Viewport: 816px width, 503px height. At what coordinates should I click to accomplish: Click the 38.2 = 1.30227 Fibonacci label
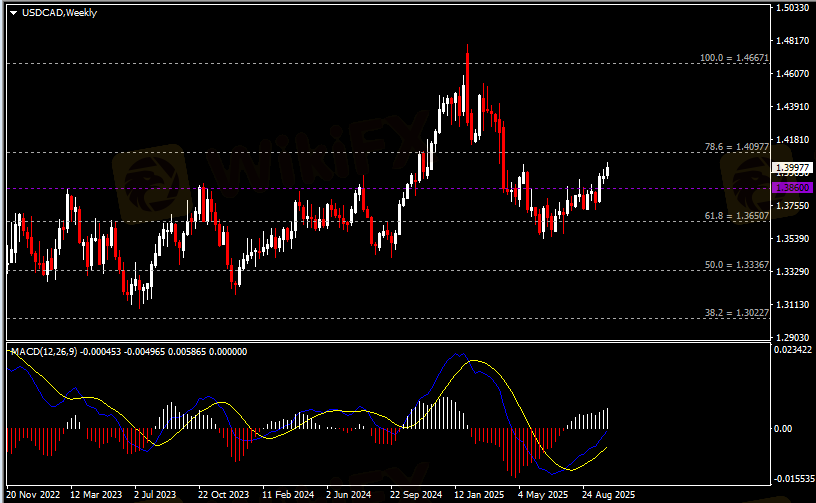(737, 313)
